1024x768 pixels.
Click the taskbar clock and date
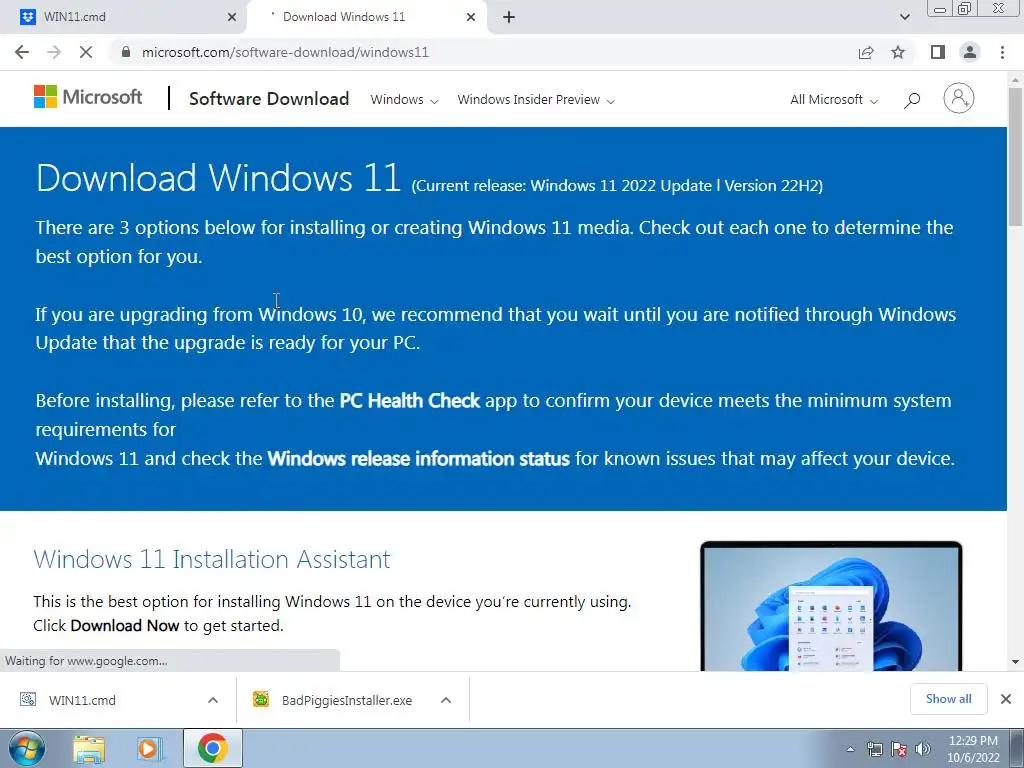coord(973,749)
